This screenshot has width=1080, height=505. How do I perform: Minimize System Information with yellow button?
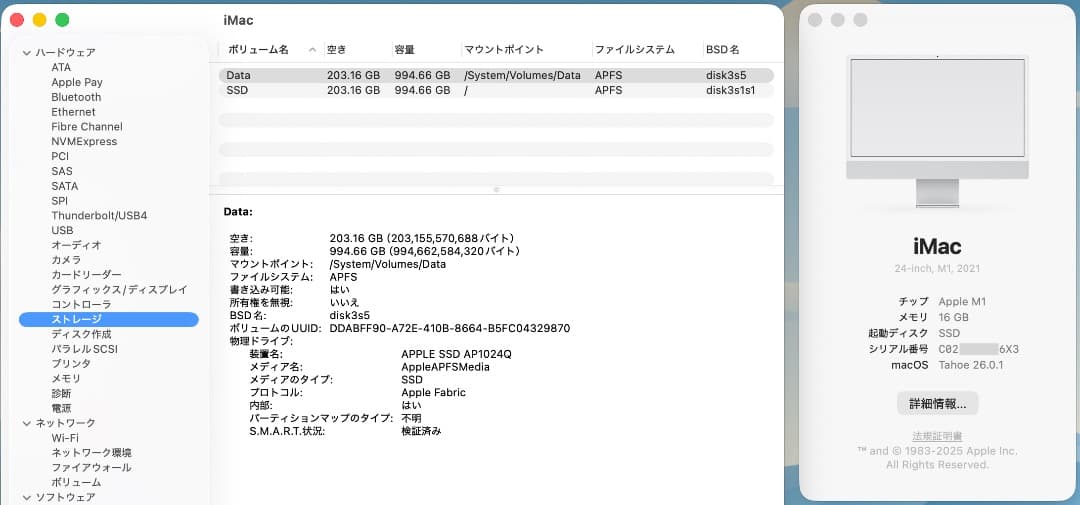(40, 20)
